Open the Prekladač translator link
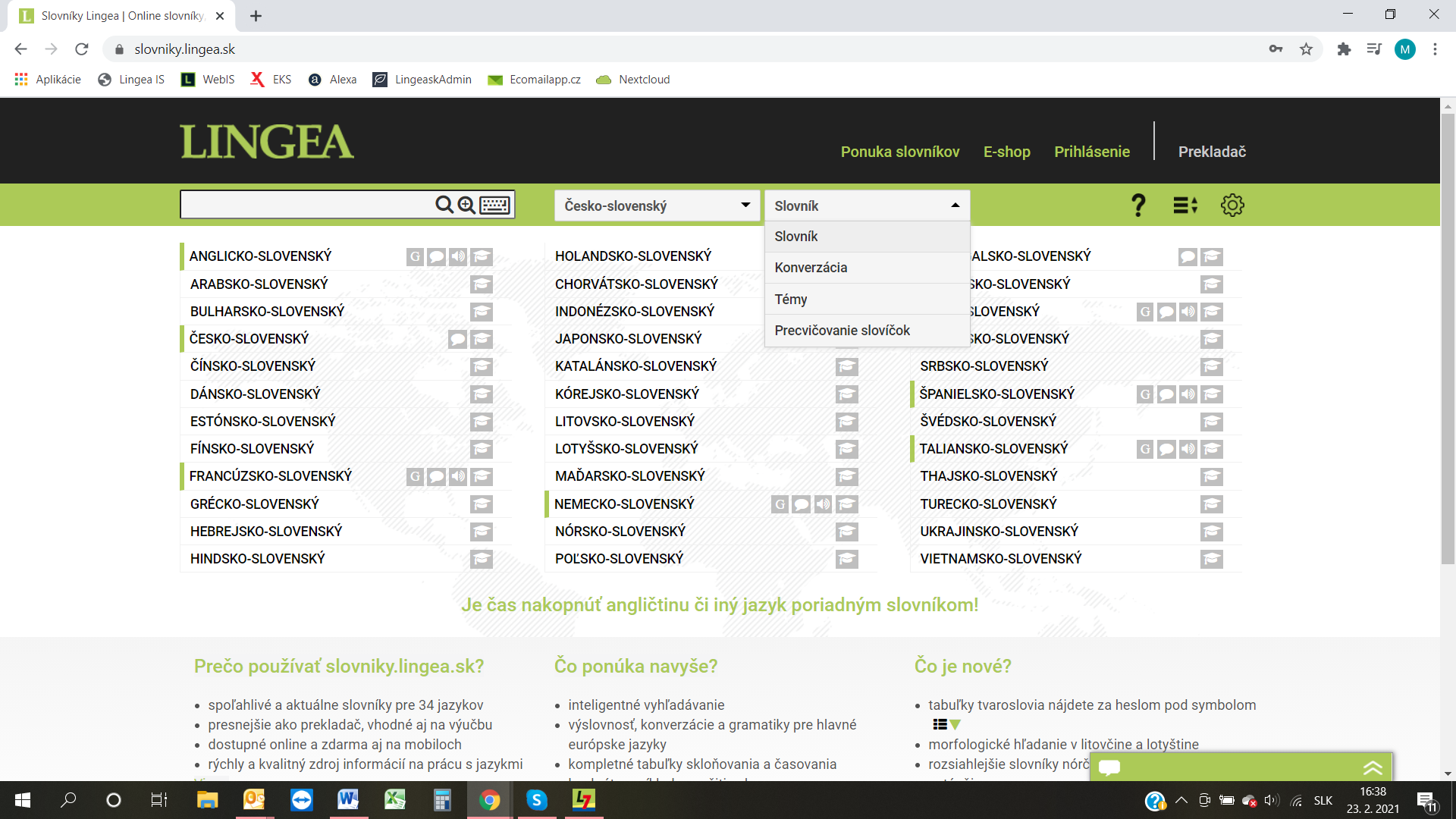Image resolution: width=1456 pixels, height=819 pixels. tap(1212, 152)
